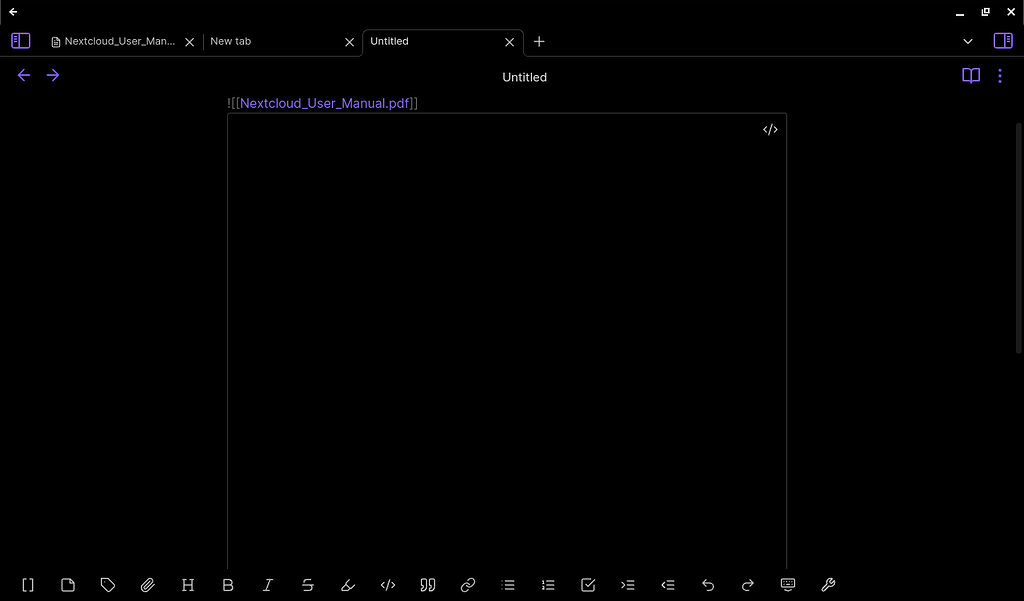Open the three-dot note options menu
Image resolution: width=1024 pixels, height=601 pixels.
999,75
